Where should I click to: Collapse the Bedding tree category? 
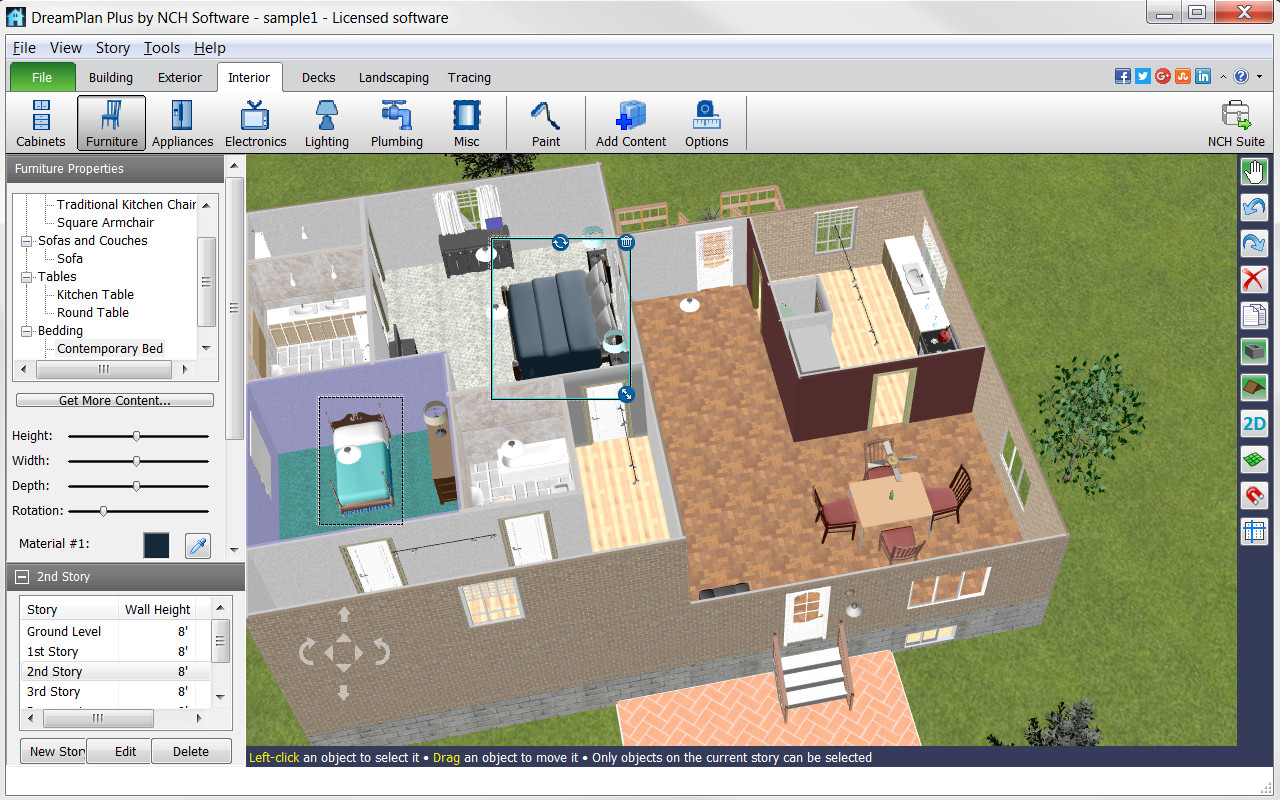(x=27, y=330)
